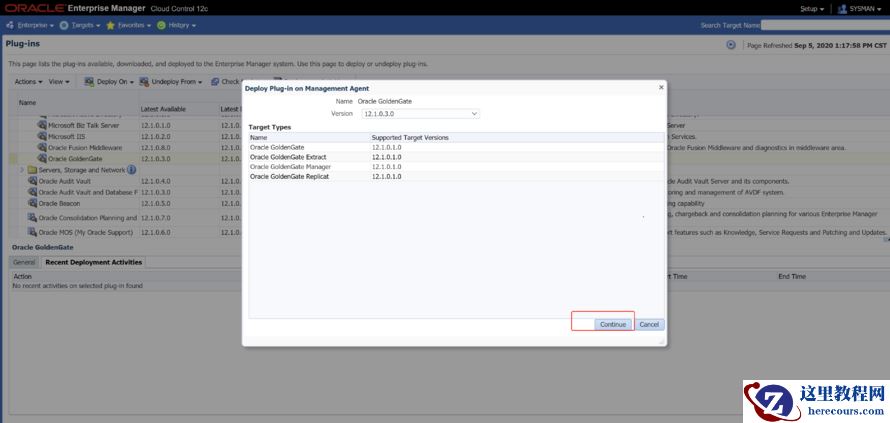Click the info icon beside Servers, Storage and Network
Screen dimensions: 890x423
point(131,170)
